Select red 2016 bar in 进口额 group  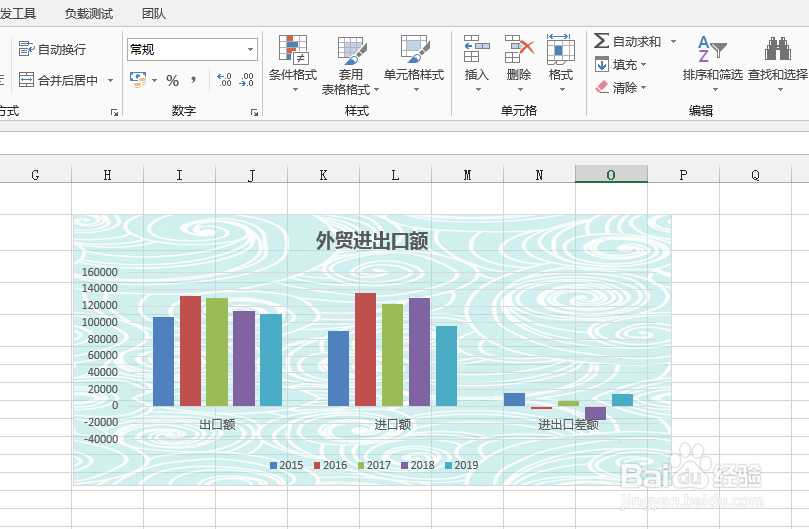coord(365,349)
